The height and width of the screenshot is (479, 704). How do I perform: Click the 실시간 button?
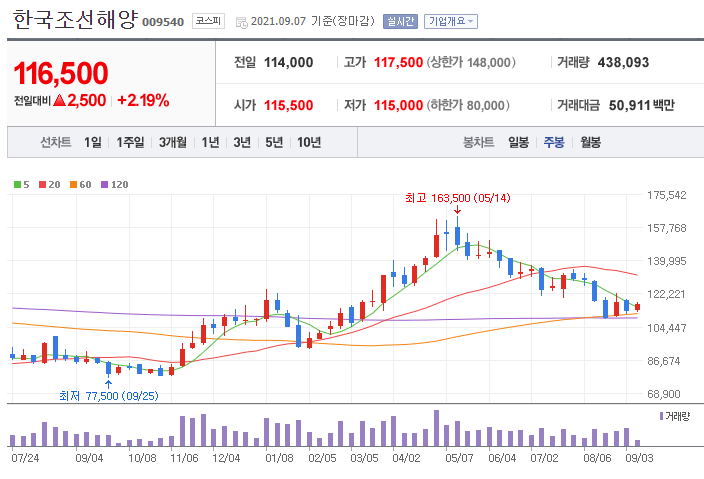coord(400,21)
